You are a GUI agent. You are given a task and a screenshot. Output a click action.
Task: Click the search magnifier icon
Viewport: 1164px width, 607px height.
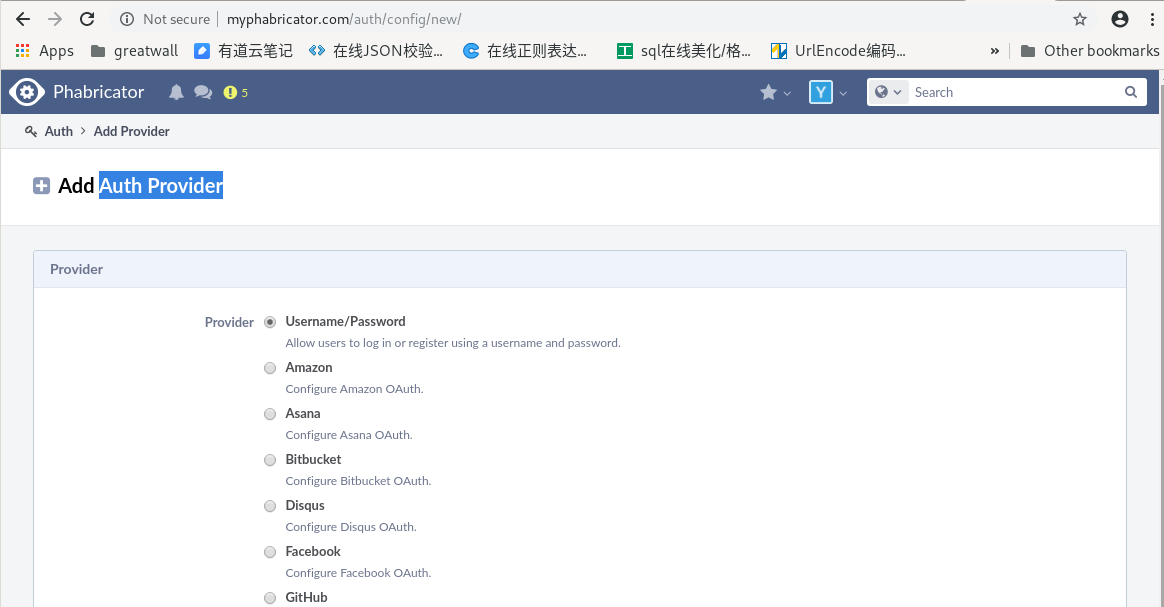tap(1130, 91)
